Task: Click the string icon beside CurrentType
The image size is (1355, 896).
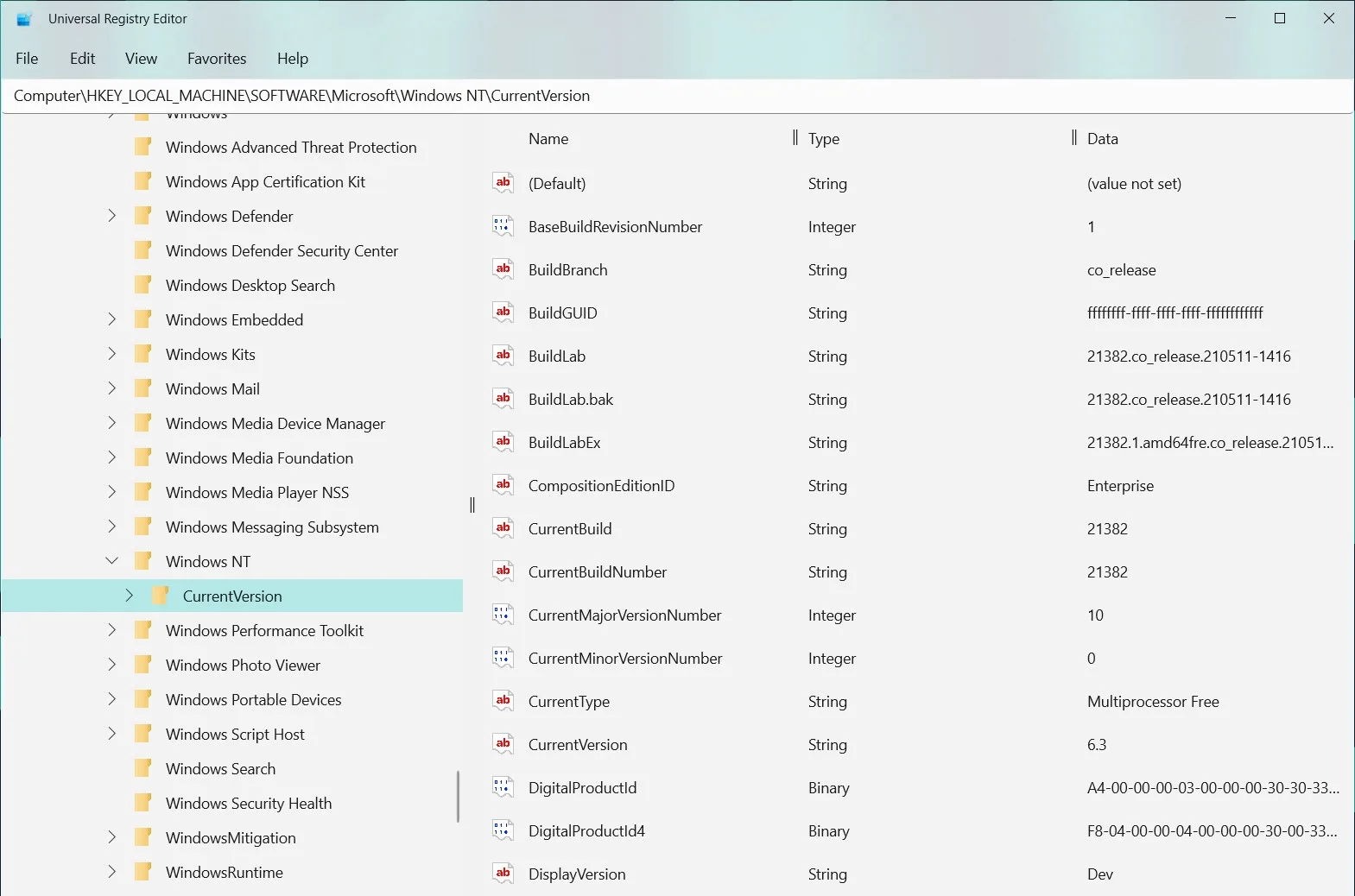Action: (503, 700)
